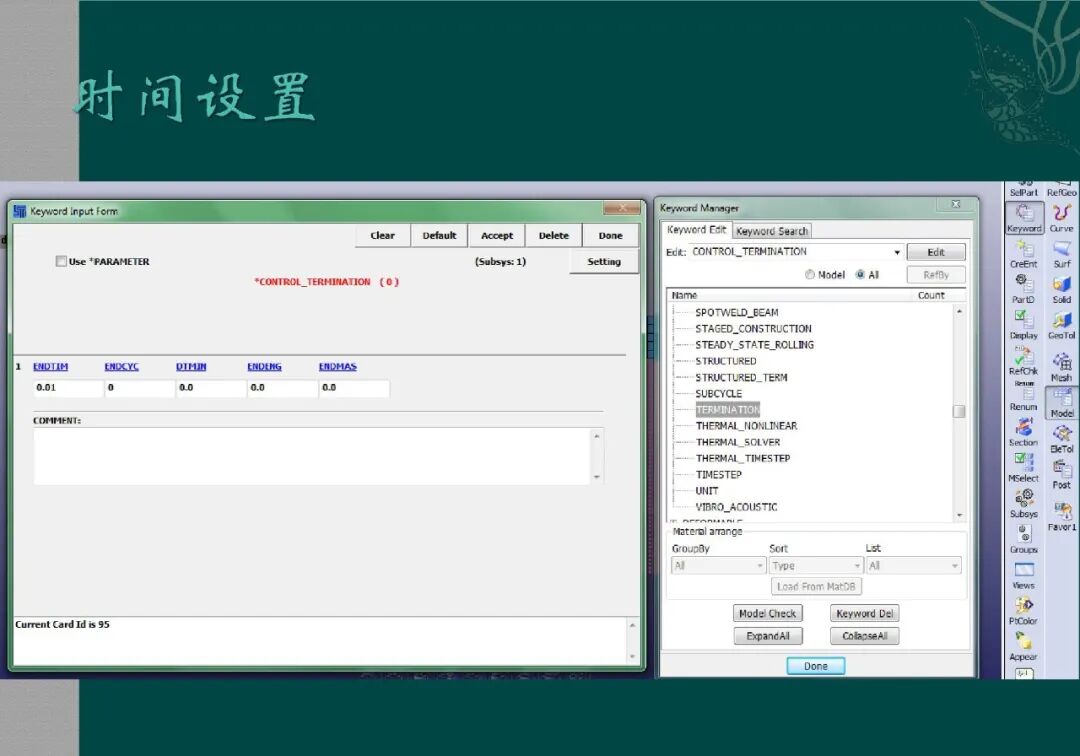Open the PtColor tool
This screenshot has width=1080, height=756.
[1024, 612]
